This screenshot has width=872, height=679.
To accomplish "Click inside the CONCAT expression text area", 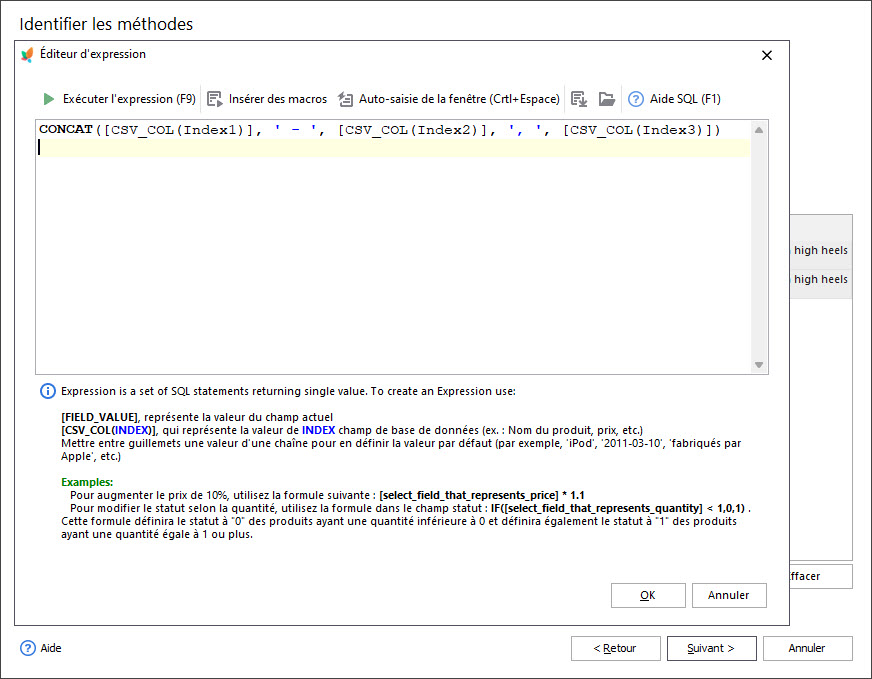I will click(x=390, y=250).
